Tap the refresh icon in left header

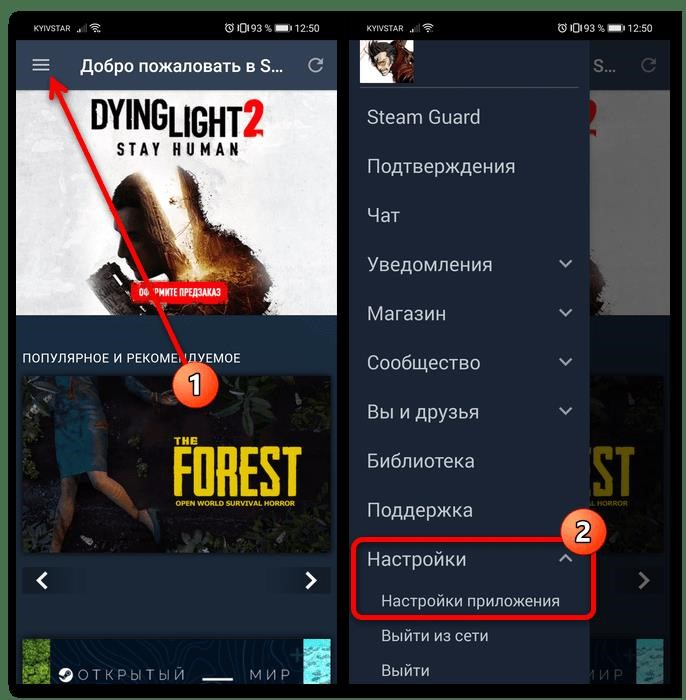316,65
